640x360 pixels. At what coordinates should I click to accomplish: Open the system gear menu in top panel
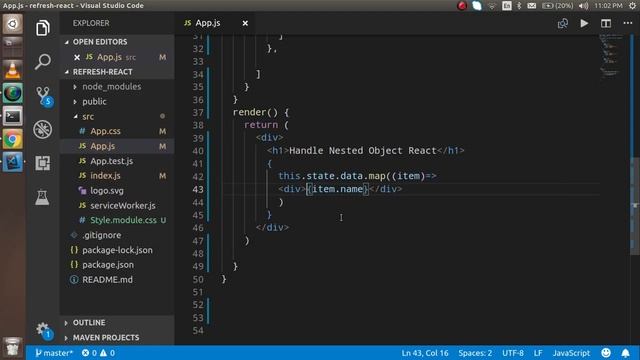pos(632,6)
